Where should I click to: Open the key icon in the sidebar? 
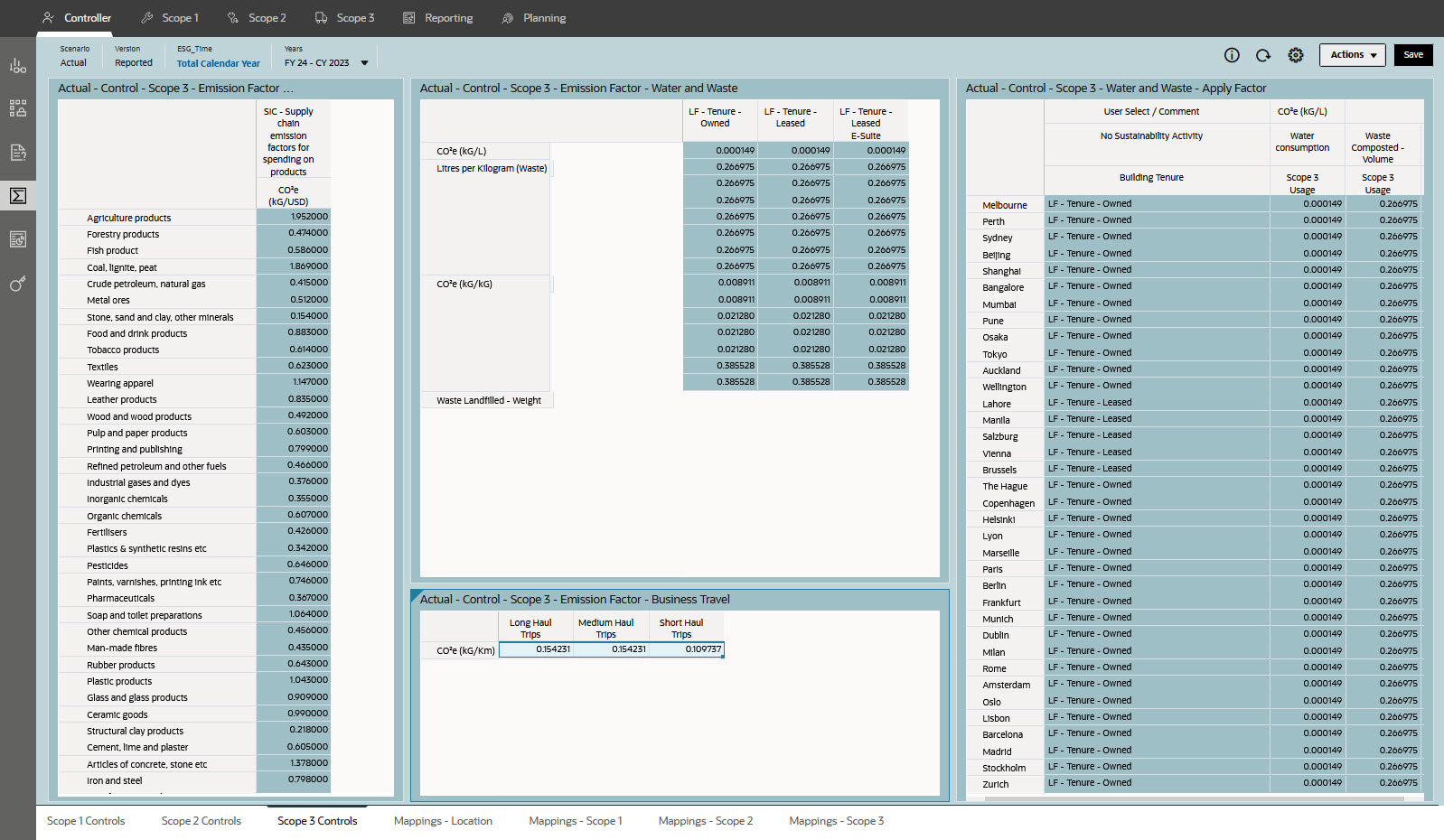pyautogui.click(x=18, y=284)
